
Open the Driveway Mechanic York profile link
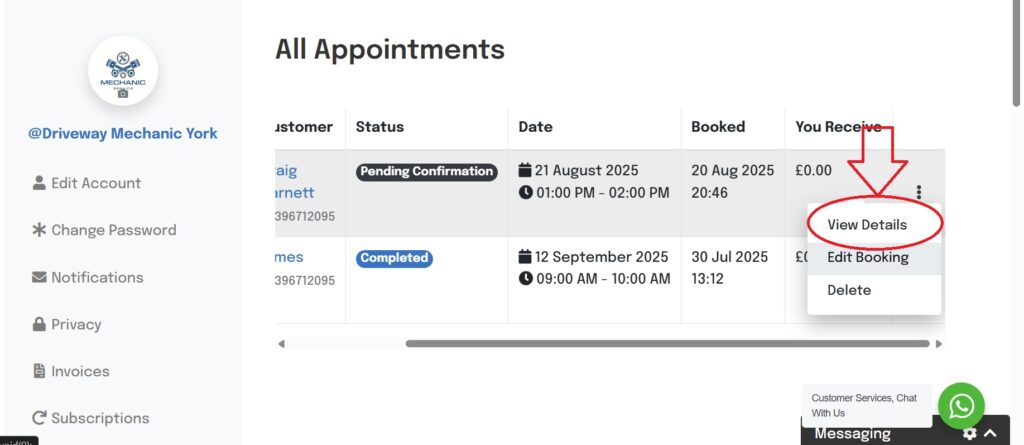(x=123, y=133)
